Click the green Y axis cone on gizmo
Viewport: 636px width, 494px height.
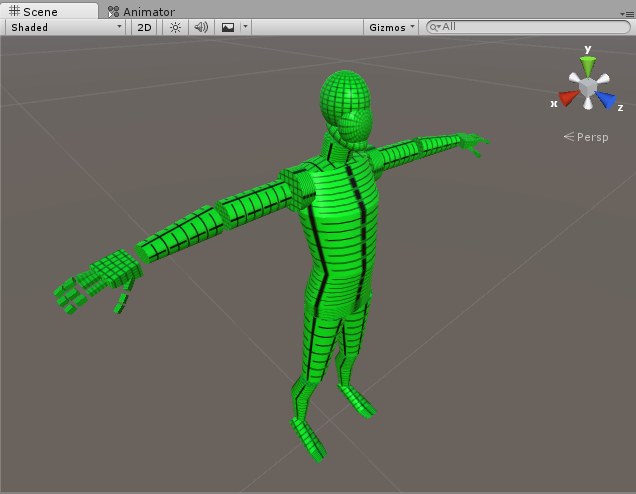(588, 67)
